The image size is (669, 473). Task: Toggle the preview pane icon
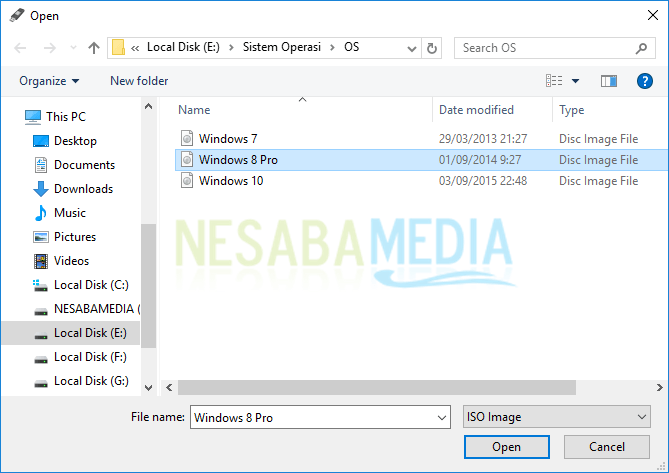[x=609, y=81]
